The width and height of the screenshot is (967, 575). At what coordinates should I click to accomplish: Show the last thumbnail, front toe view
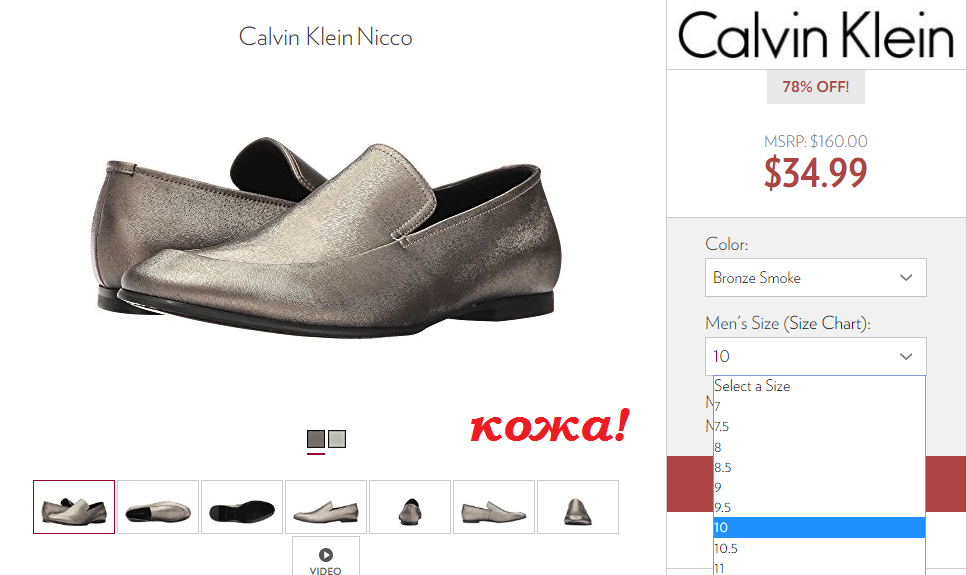click(578, 507)
